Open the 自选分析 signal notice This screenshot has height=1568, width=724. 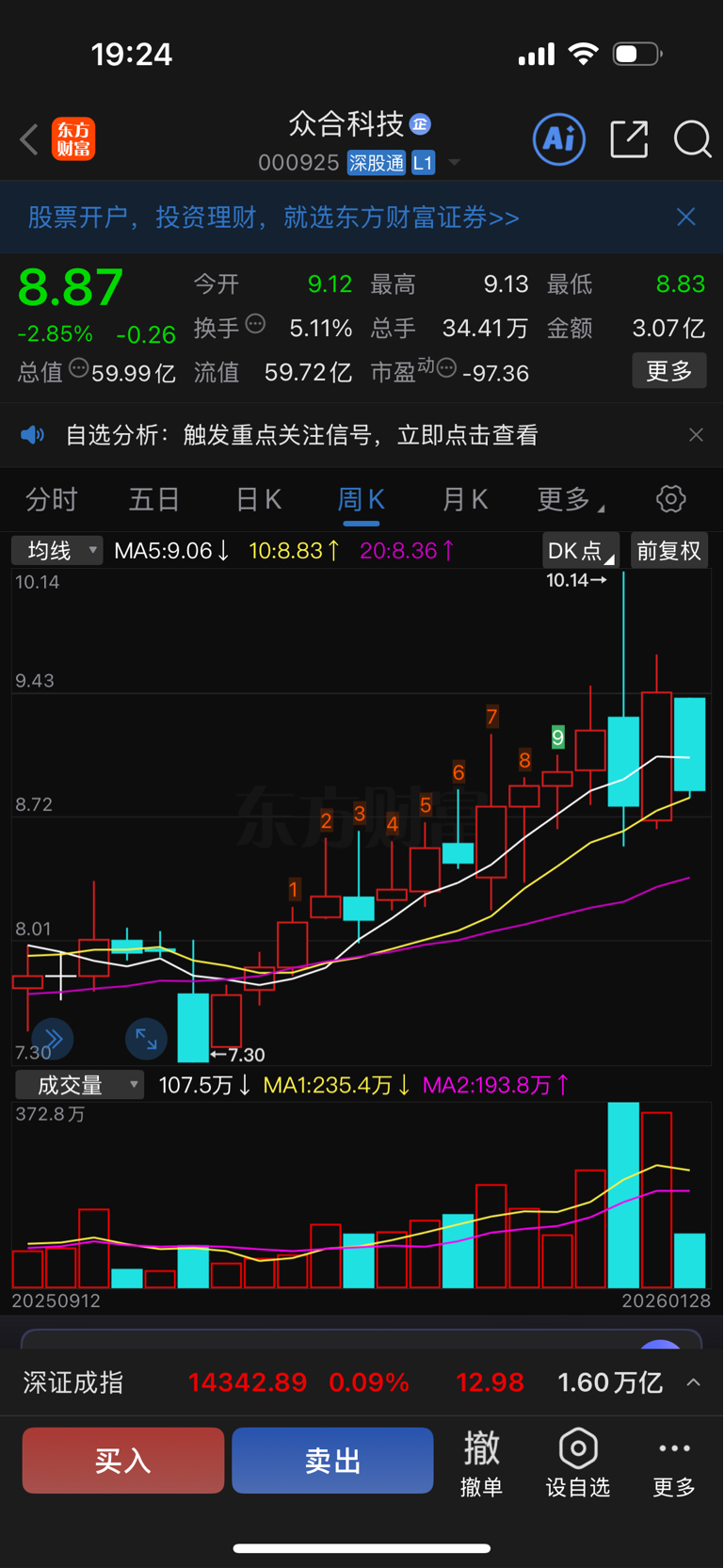(301, 435)
